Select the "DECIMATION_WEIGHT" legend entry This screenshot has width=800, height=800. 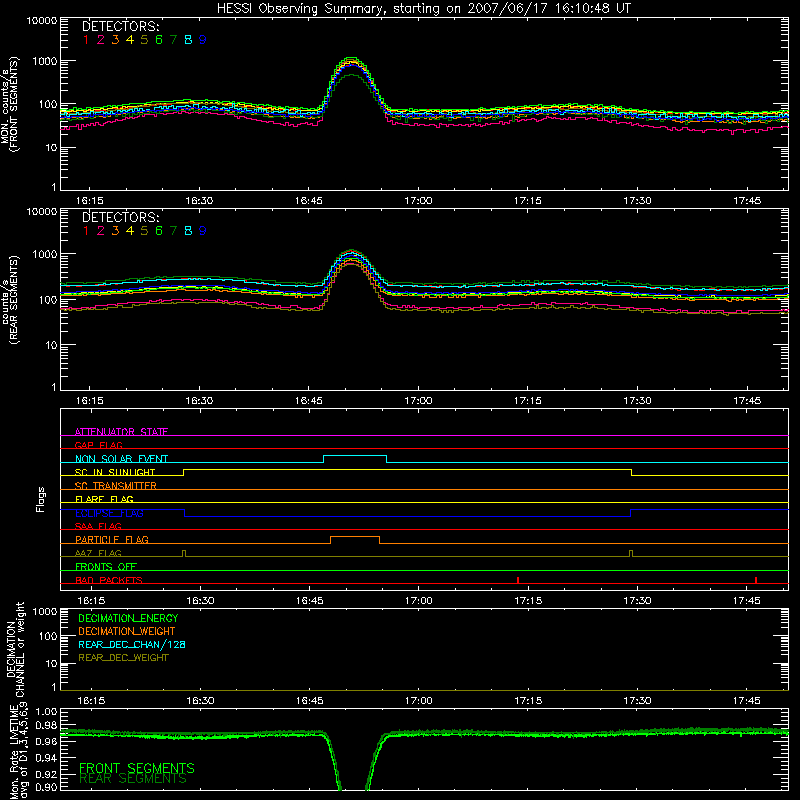(x=127, y=632)
